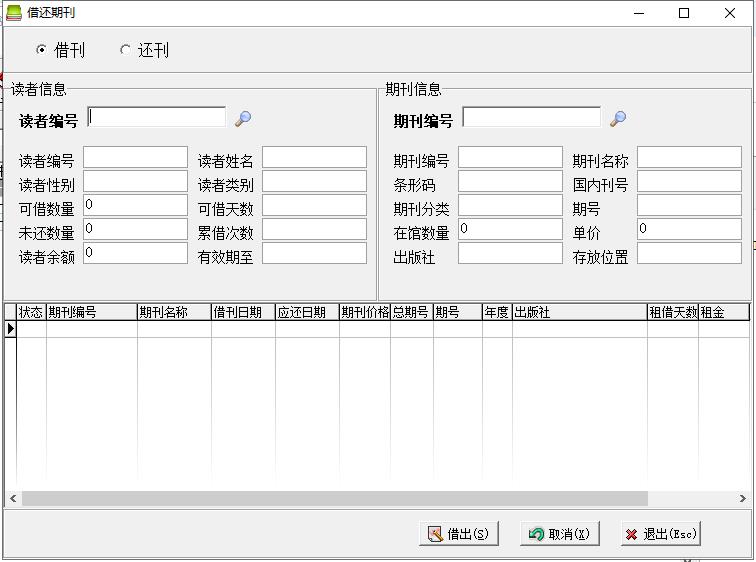Click the 期号 field in periodical info
Image resolution: width=756 pixels, height=562 pixels.
coord(689,205)
